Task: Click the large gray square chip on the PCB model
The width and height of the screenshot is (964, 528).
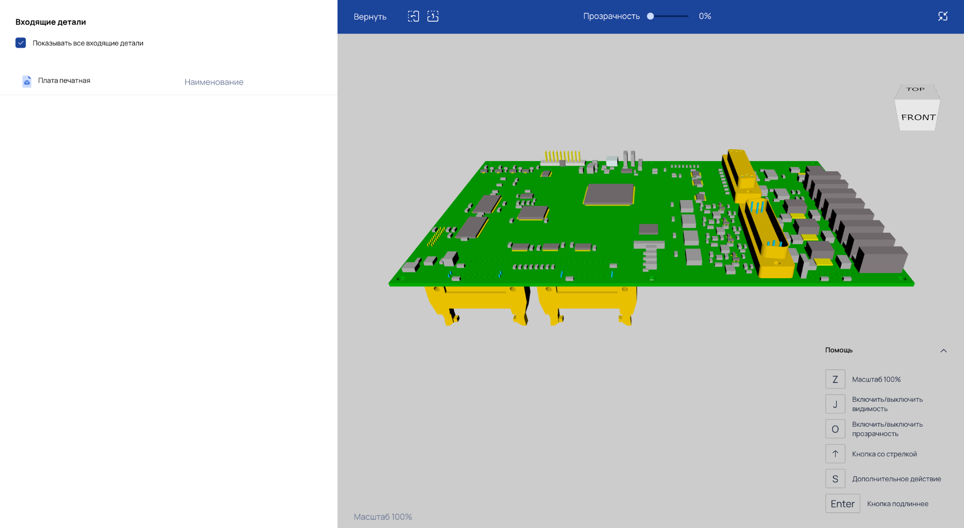Action: click(609, 194)
